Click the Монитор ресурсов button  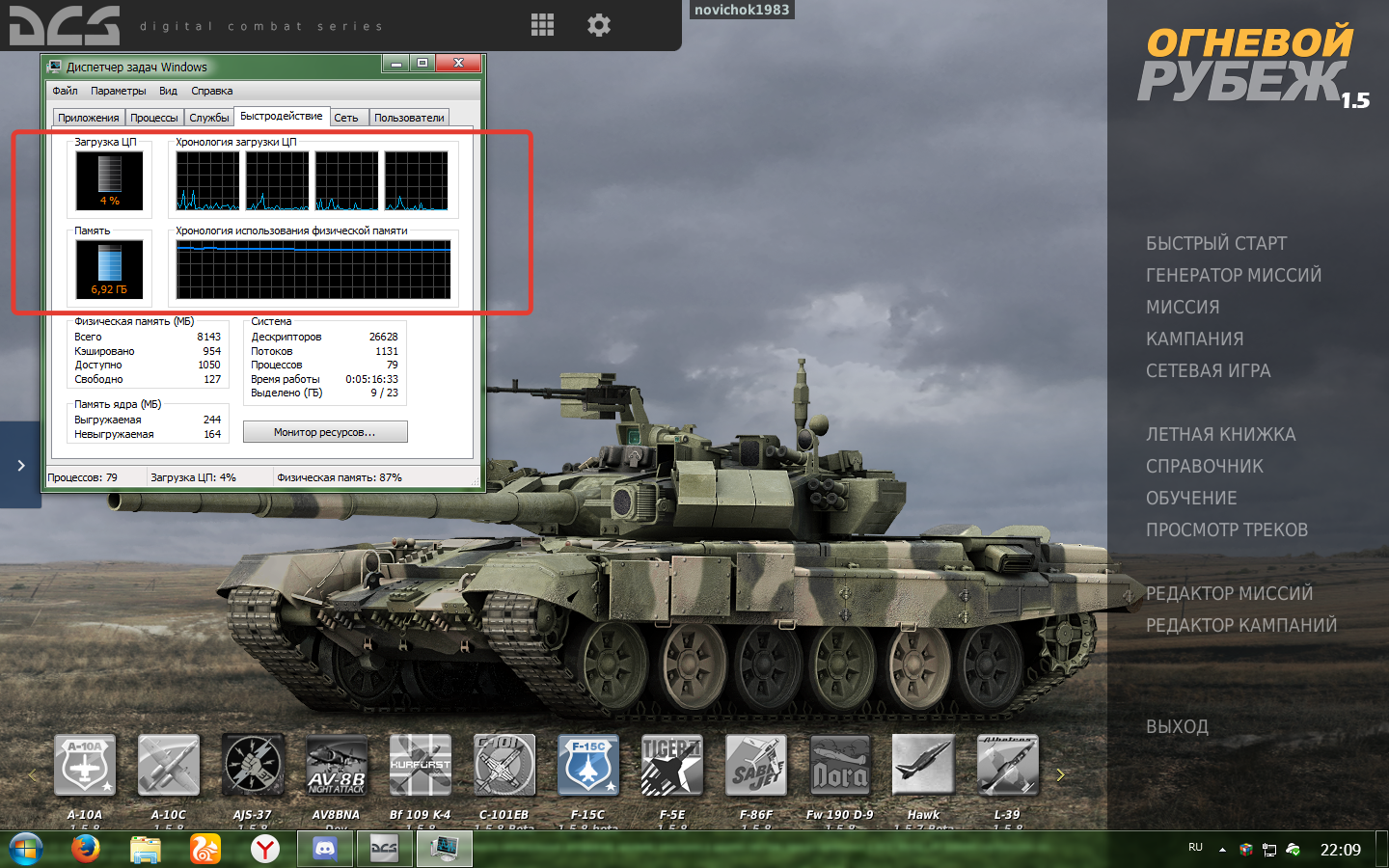click(325, 432)
